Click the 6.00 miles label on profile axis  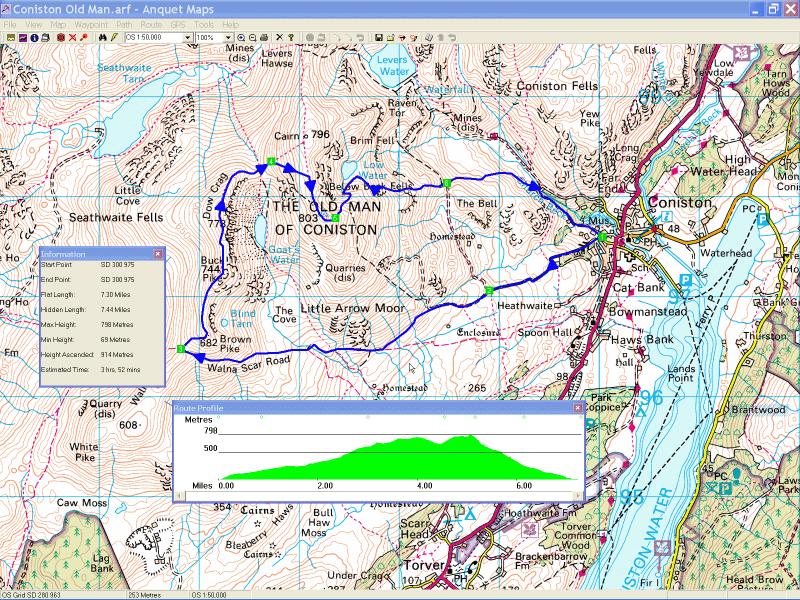pyautogui.click(x=524, y=486)
